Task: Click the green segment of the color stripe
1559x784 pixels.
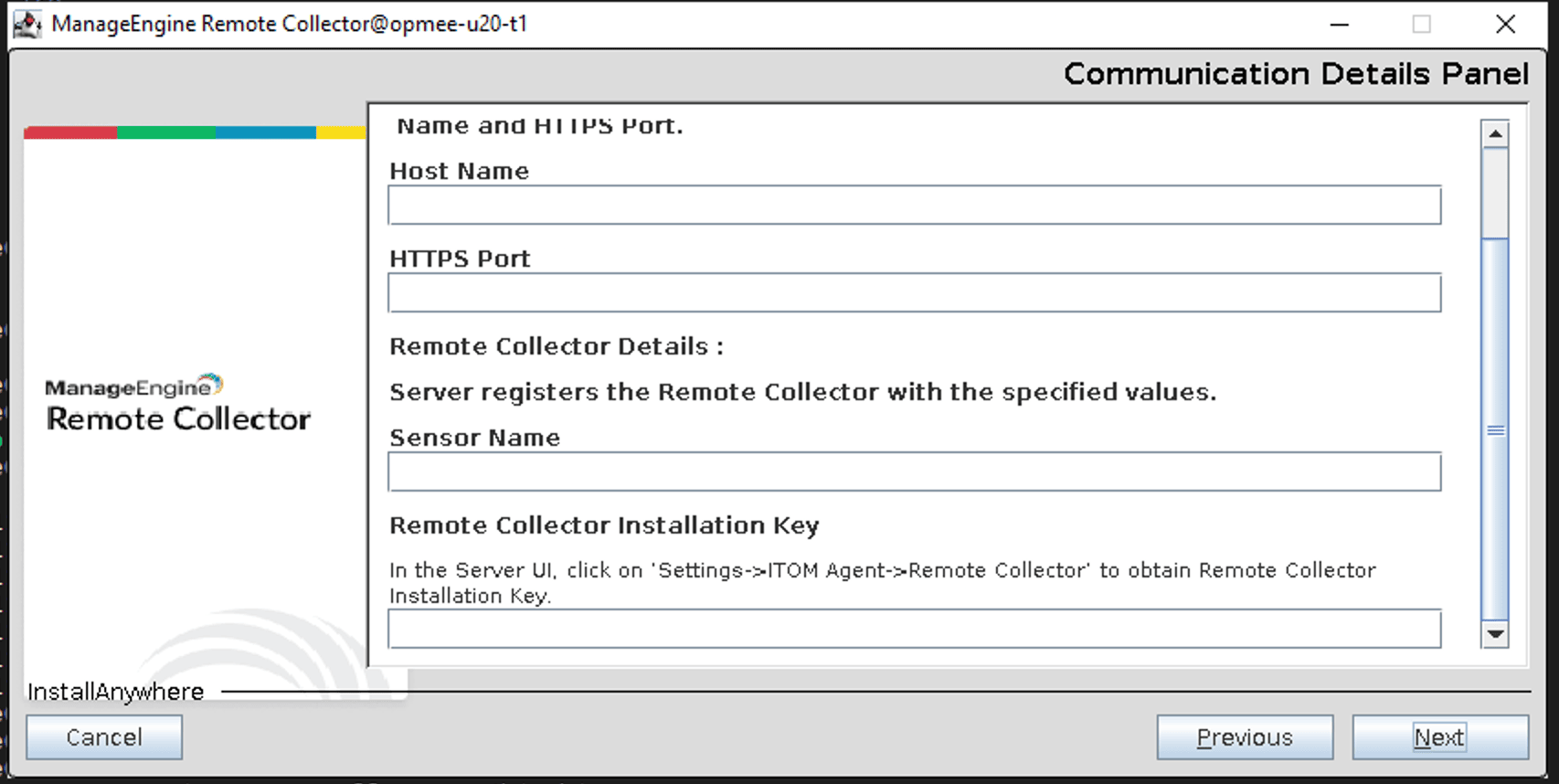Action: 166,133
